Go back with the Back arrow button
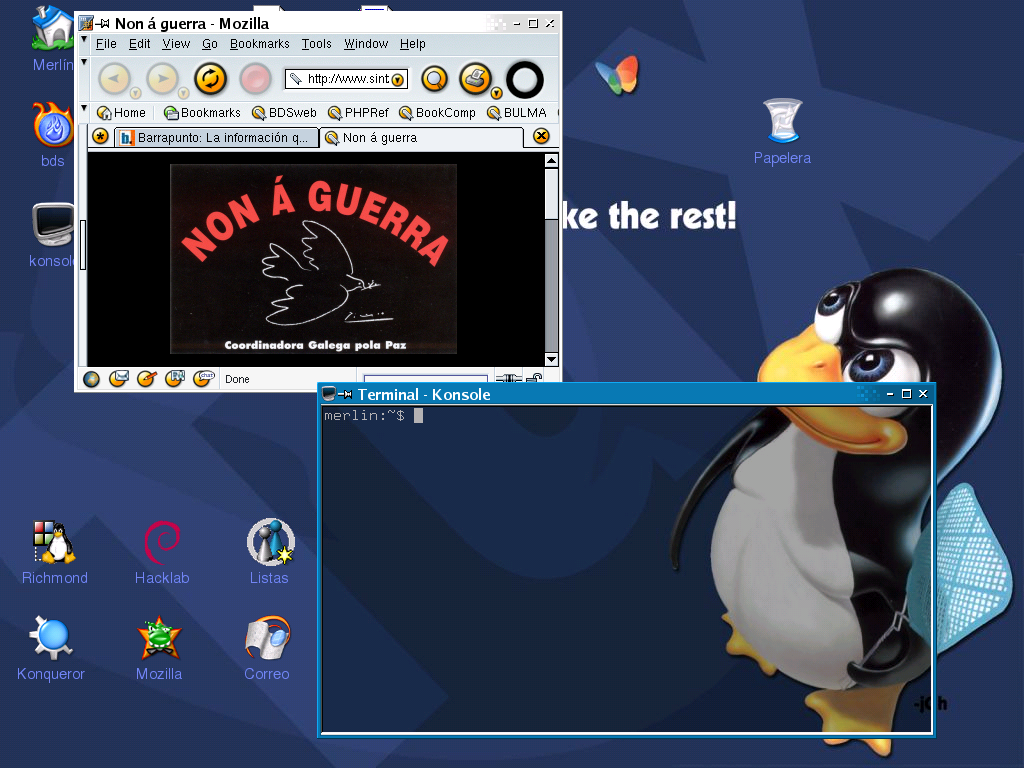Screen dimensions: 1024x768 point(114,79)
